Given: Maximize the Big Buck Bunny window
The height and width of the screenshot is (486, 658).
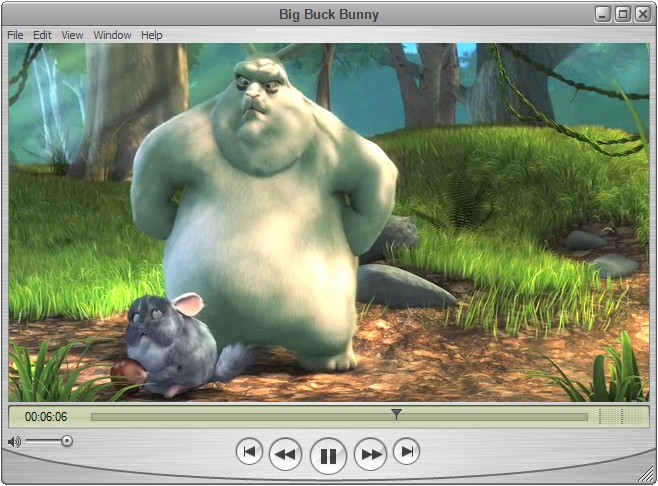Looking at the screenshot, I should (x=623, y=15).
